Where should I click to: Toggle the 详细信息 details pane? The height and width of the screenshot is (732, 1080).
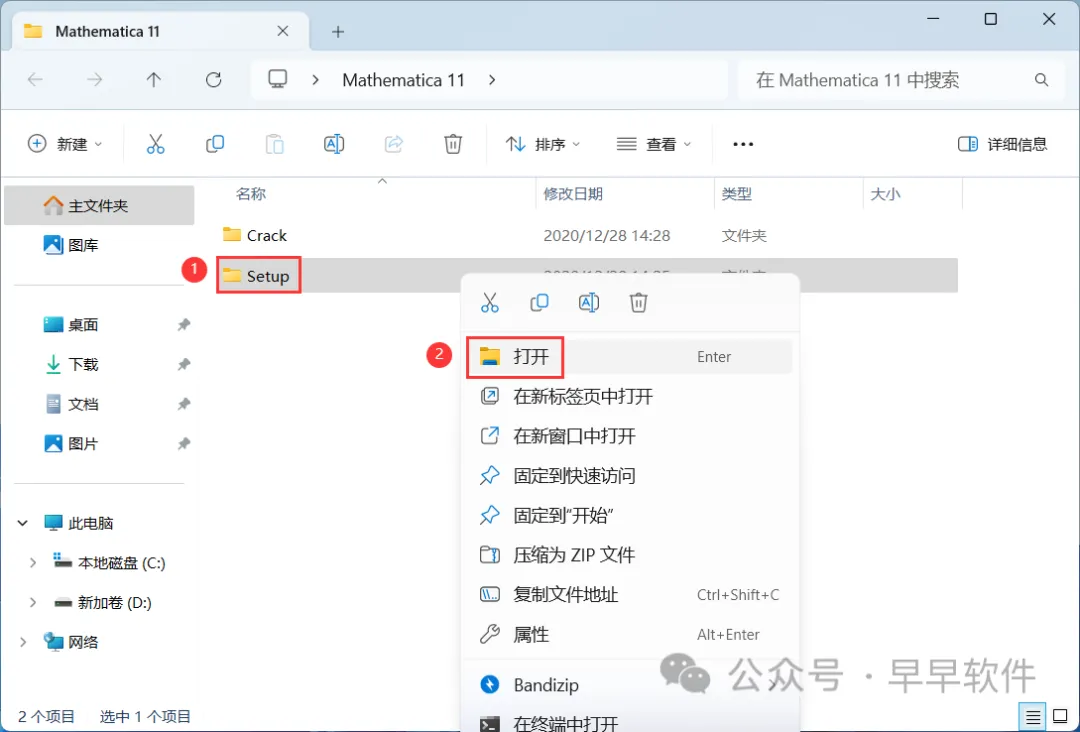(1002, 144)
